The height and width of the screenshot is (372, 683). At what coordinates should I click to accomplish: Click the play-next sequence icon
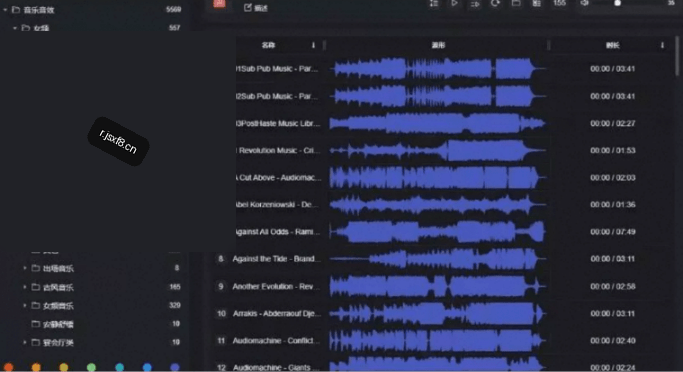[x=475, y=4]
